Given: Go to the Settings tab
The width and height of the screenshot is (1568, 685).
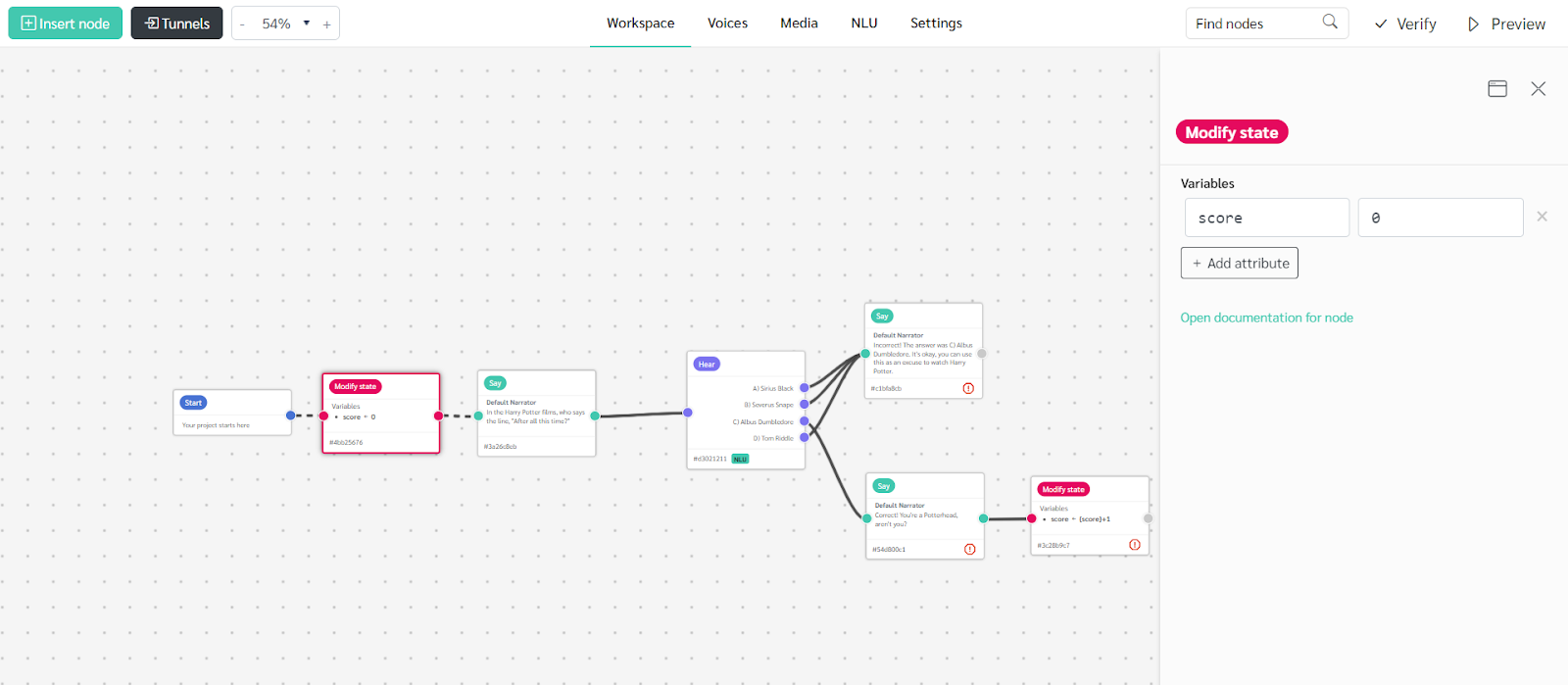Looking at the screenshot, I should [x=936, y=24].
